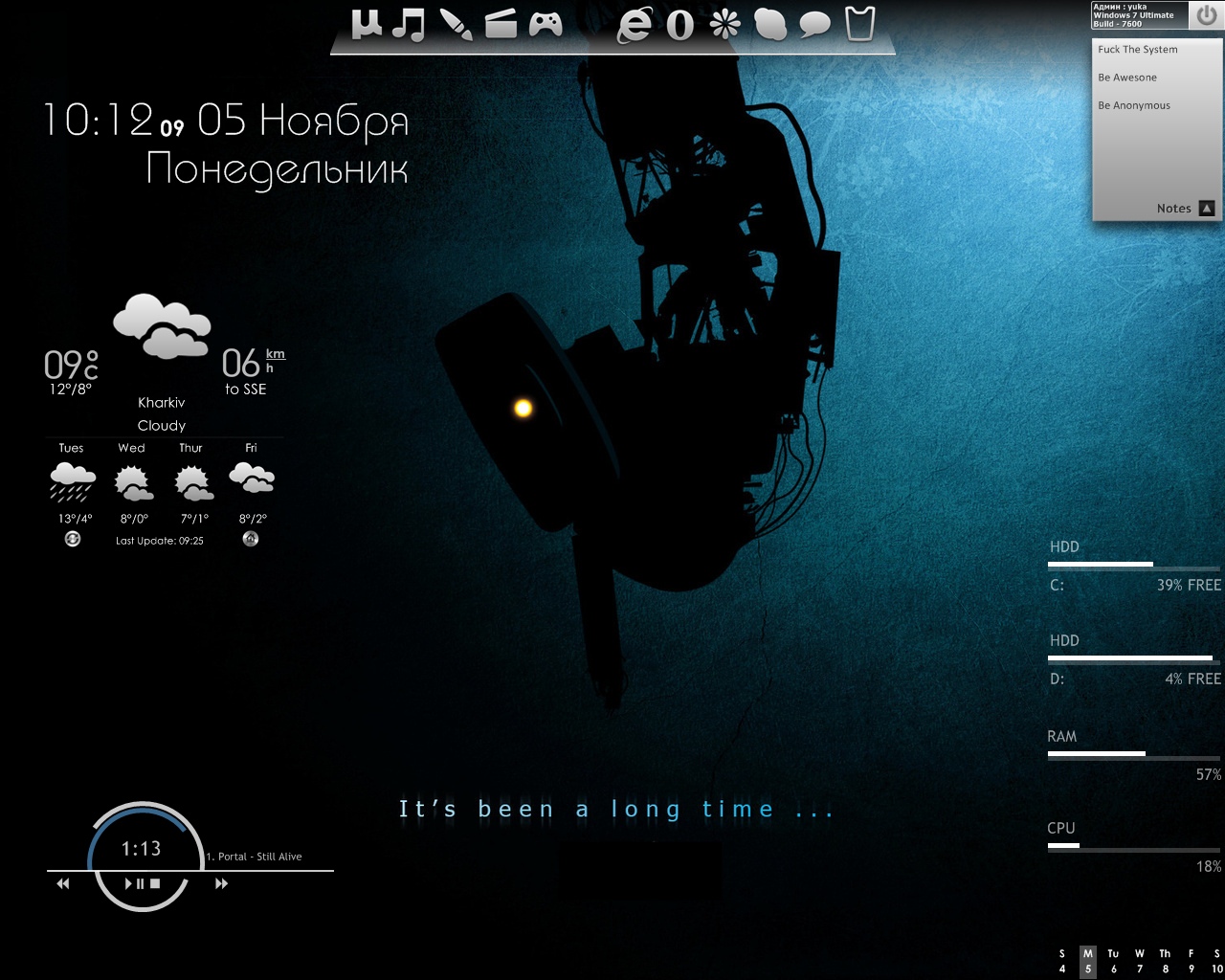Select Tuesday rain forecast icon
The image size is (1225, 980).
tap(73, 482)
